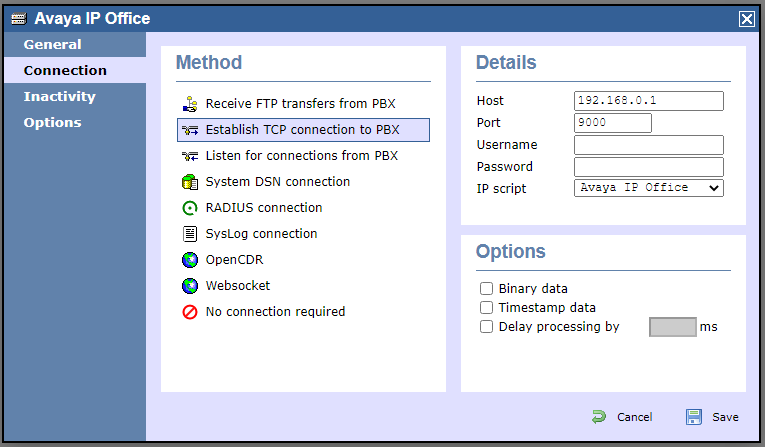Click the OpenCDR globe icon

pyautogui.click(x=190, y=260)
